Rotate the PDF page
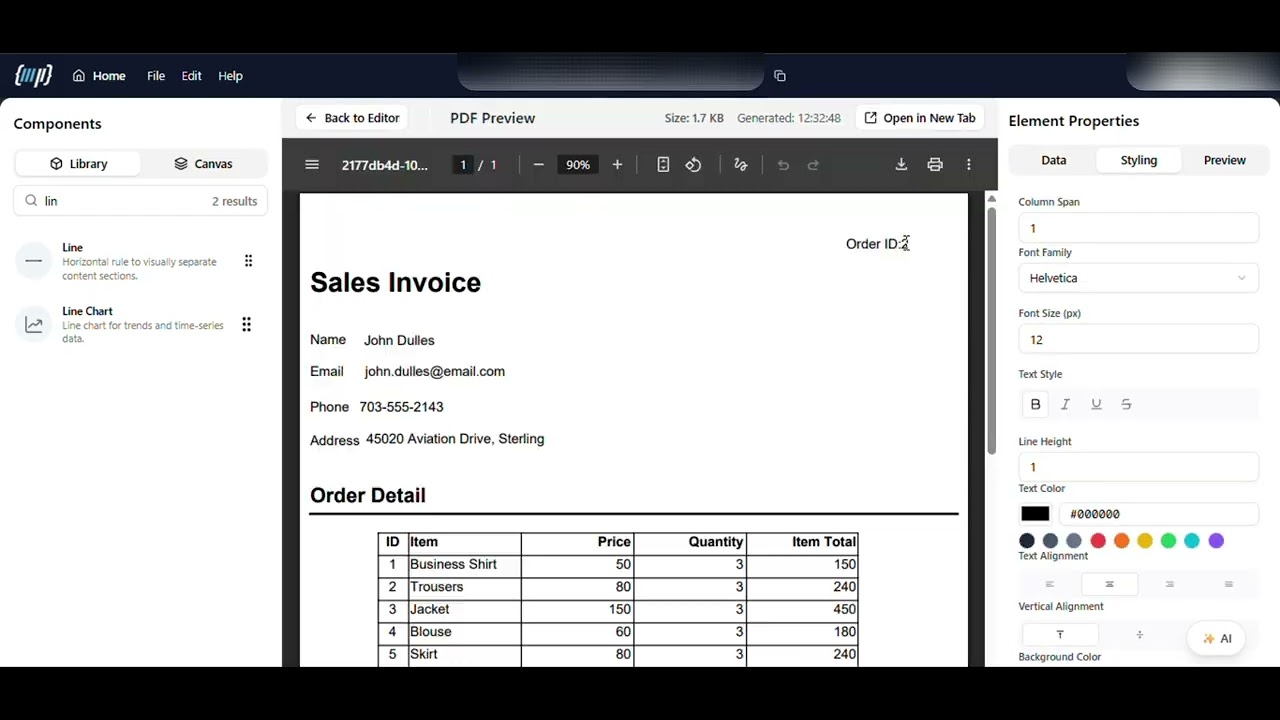 (693, 165)
